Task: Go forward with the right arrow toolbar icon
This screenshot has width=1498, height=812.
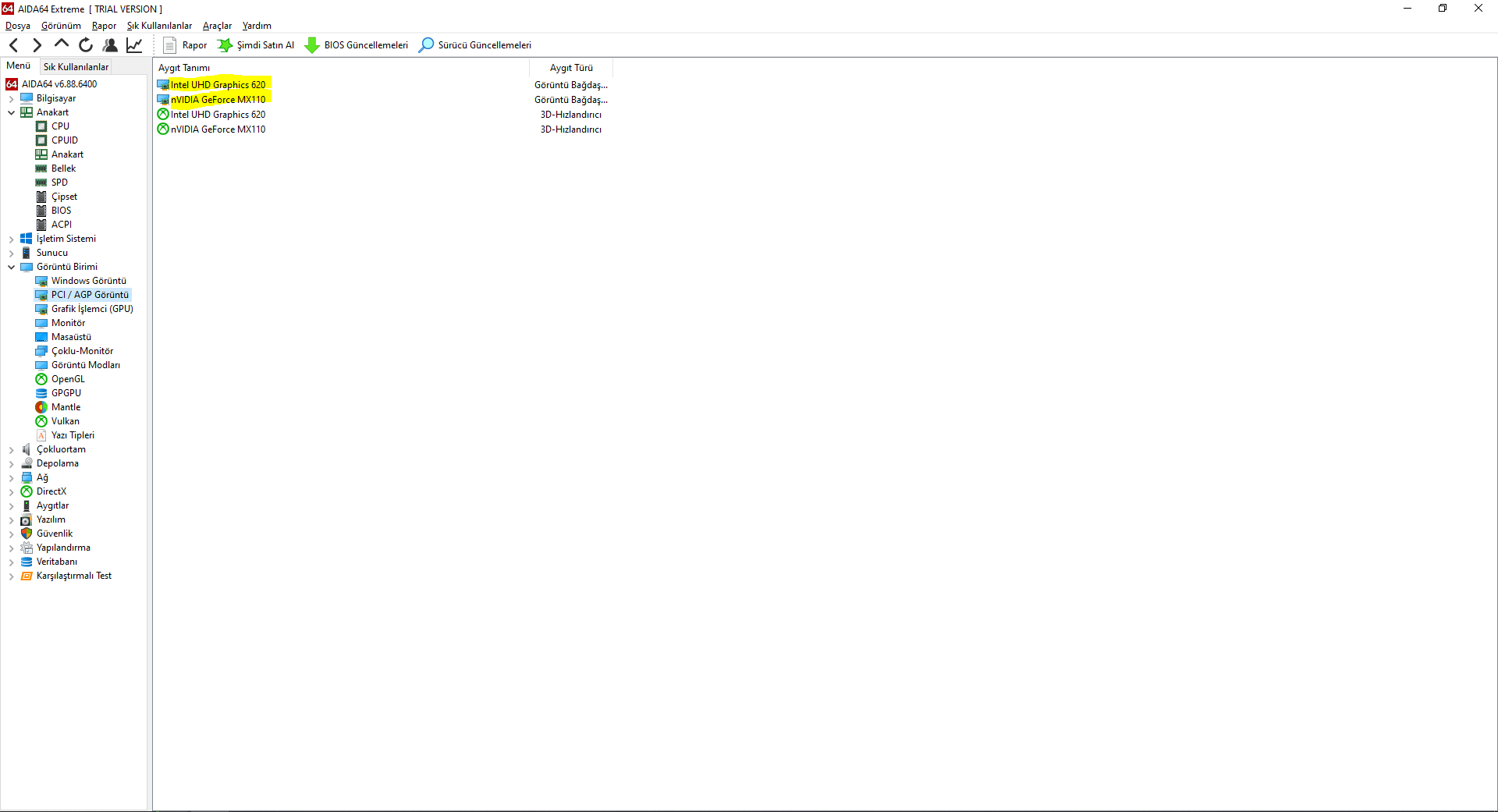Action: [37, 45]
